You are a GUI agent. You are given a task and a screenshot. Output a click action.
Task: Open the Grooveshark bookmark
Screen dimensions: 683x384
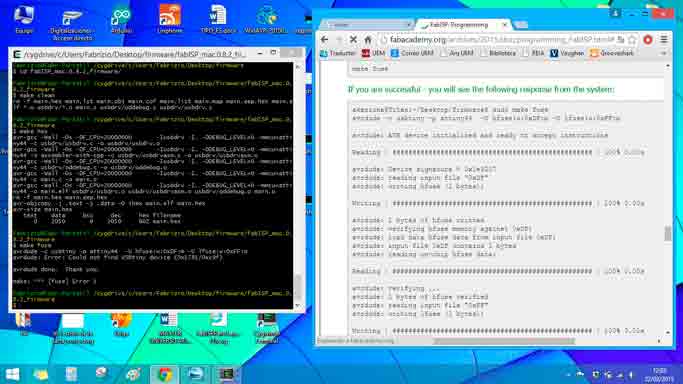pos(612,53)
